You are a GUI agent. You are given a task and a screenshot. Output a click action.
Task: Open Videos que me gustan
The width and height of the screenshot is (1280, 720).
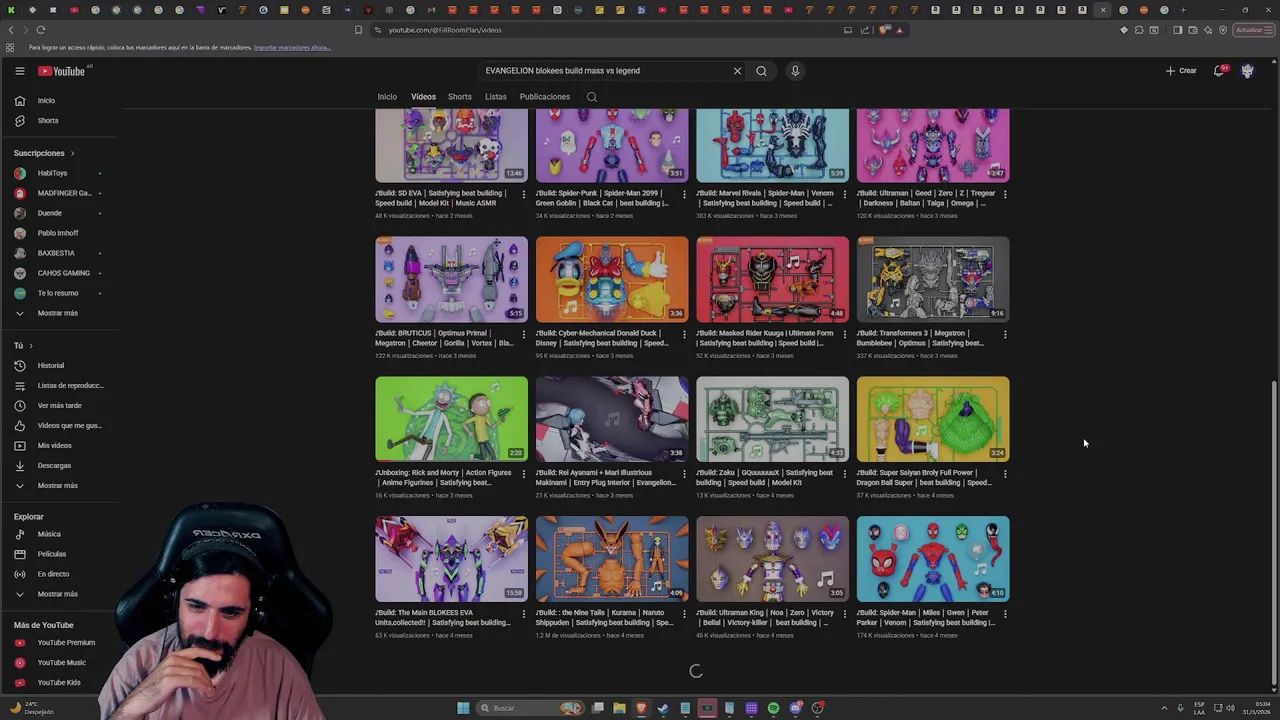60,425
